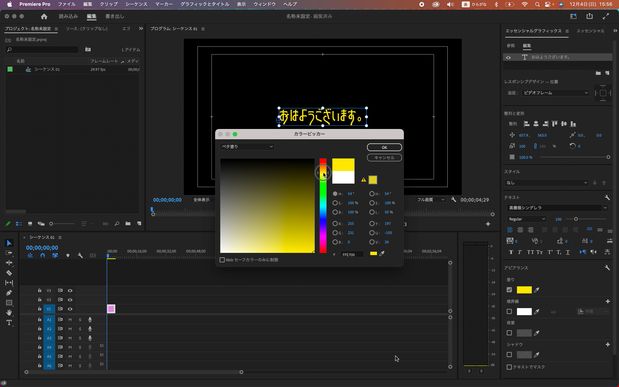Click the add marker icon in the timeline
Image resolution: width=619 pixels, height=387 pixels.
click(68, 255)
